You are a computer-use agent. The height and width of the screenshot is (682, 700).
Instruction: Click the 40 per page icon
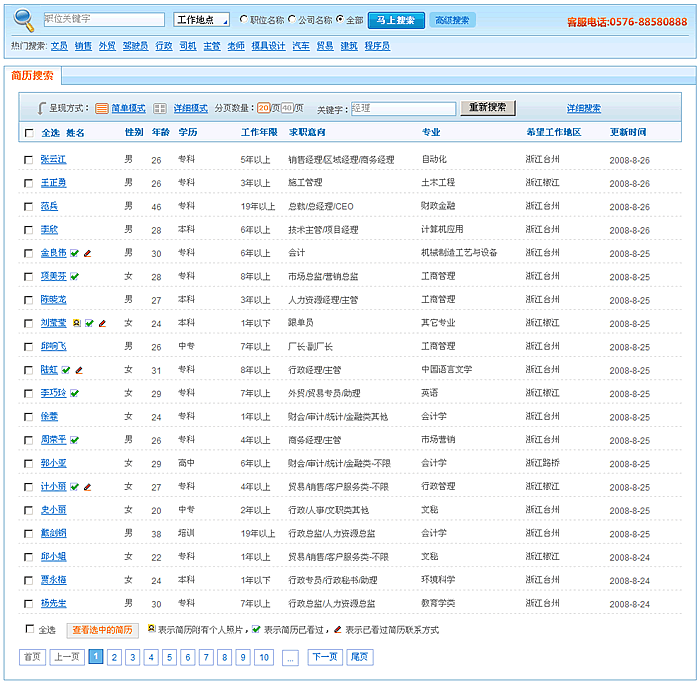tap(286, 108)
